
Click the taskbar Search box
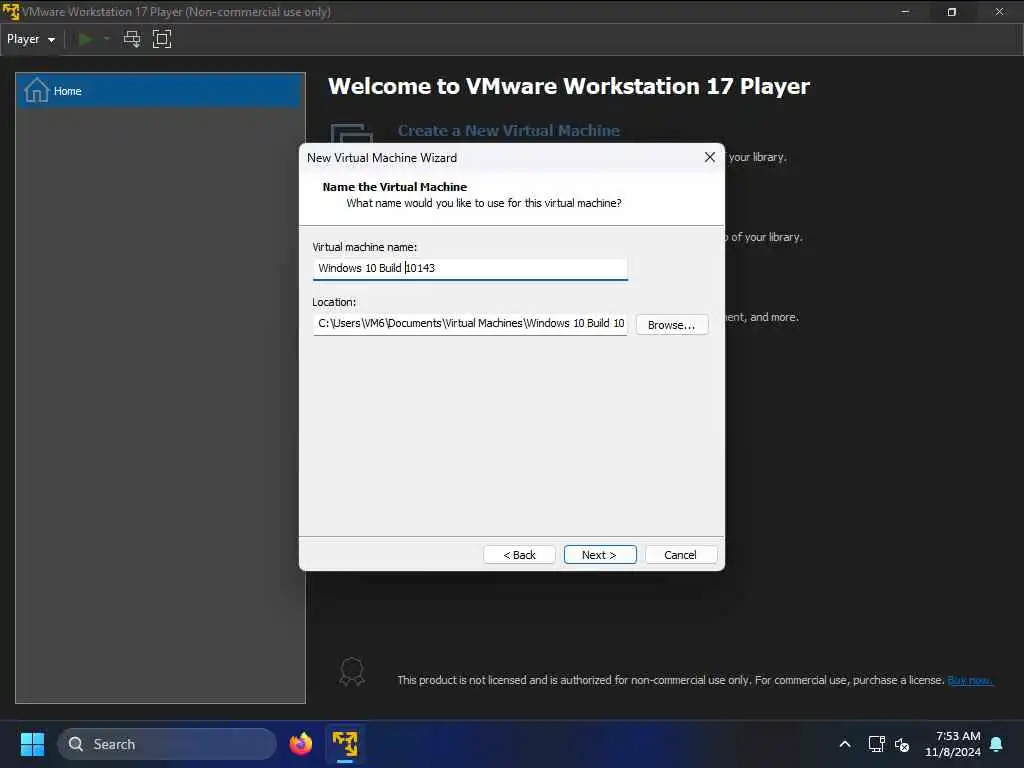pyautogui.click(x=167, y=744)
